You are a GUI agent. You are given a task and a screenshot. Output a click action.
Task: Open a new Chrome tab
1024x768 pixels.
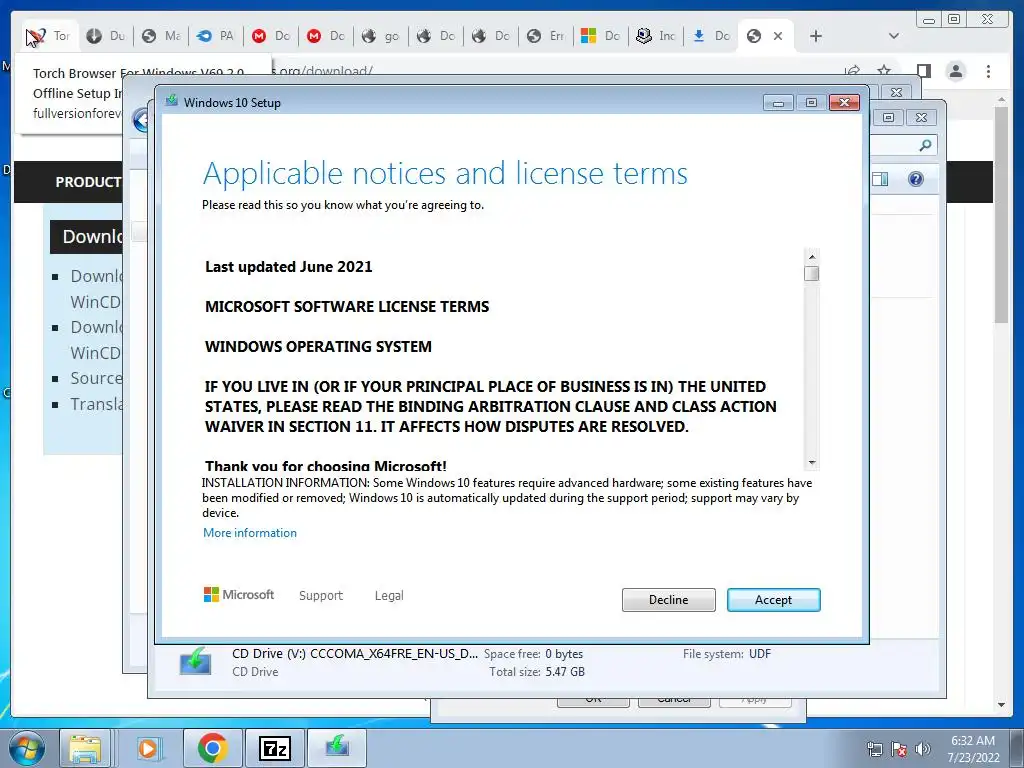tap(816, 36)
